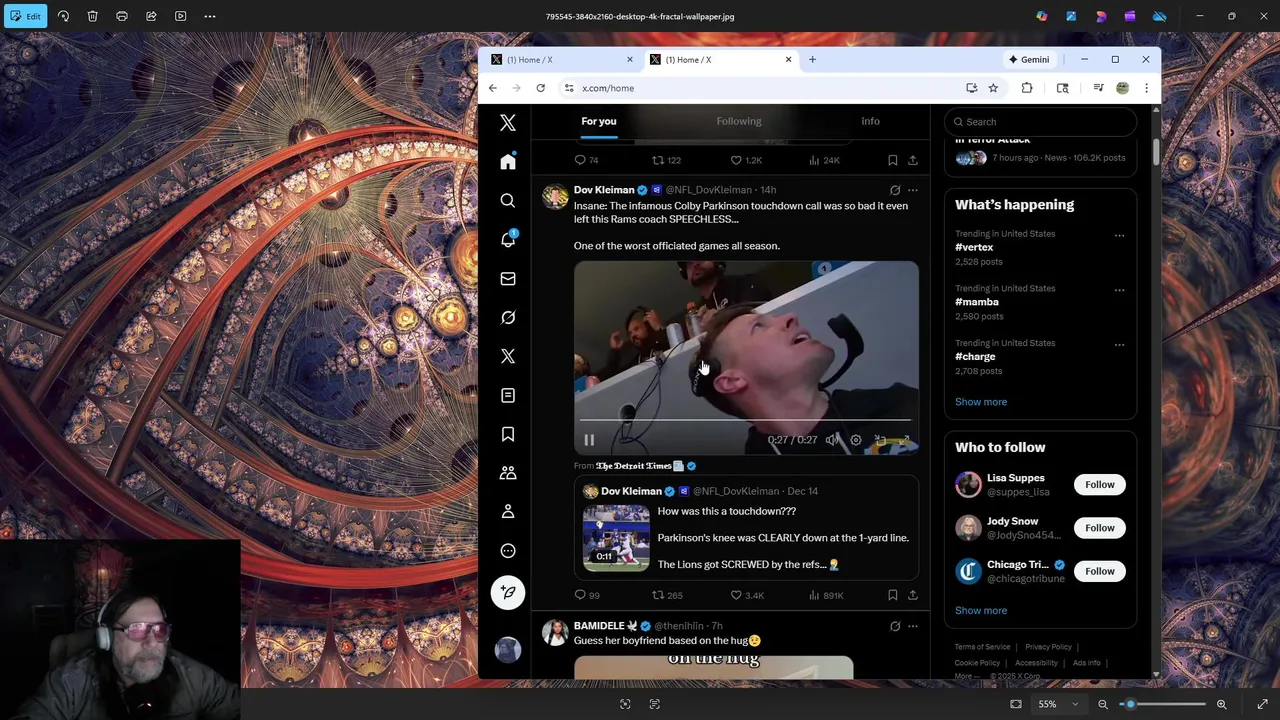Viewport: 1280px width, 720px height.
Task: Delete the image with the trash icon
Action: pyautogui.click(x=92, y=16)
